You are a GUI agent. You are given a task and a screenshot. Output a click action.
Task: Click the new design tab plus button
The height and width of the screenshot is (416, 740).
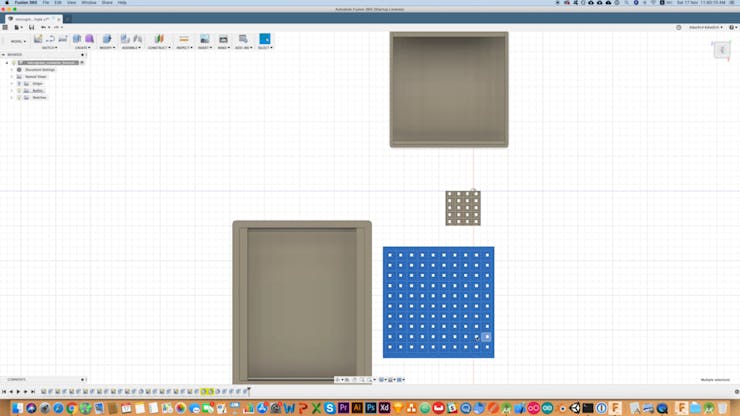pos(67,19)
